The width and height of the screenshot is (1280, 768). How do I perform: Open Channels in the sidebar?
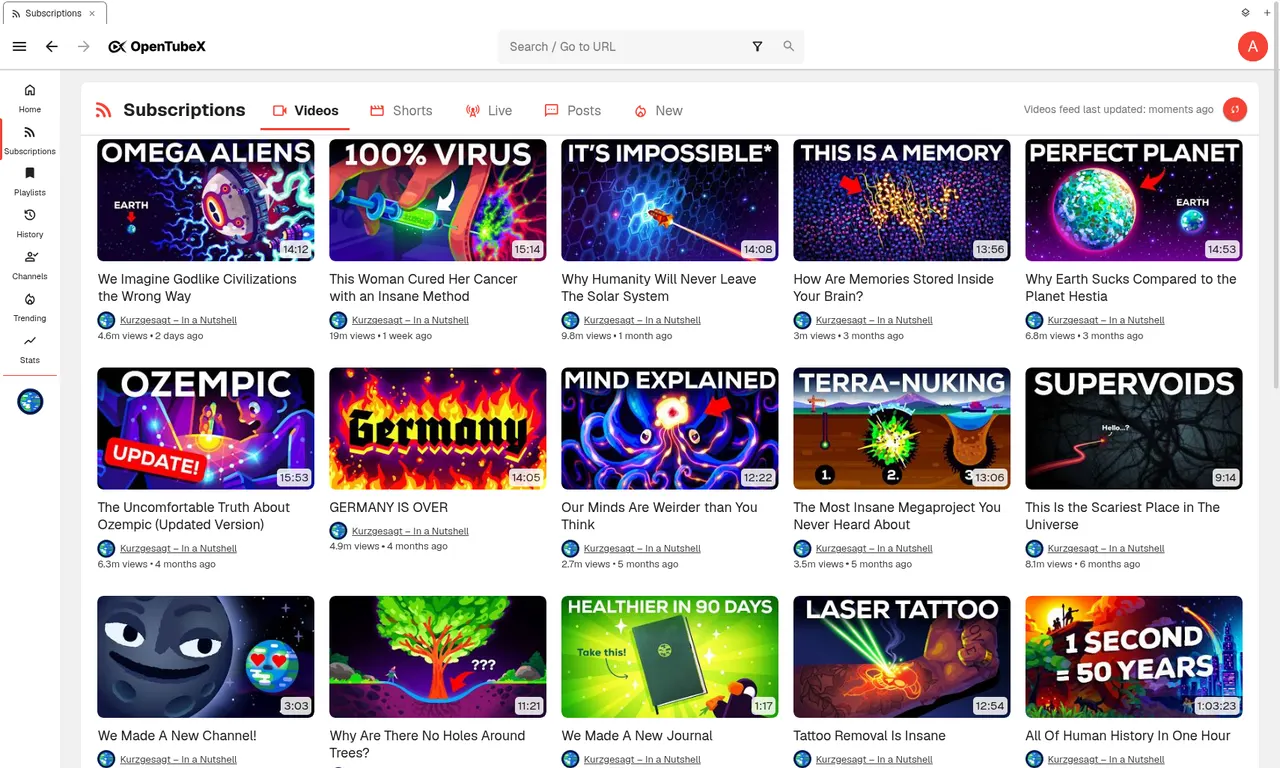[x=30, y=264]
